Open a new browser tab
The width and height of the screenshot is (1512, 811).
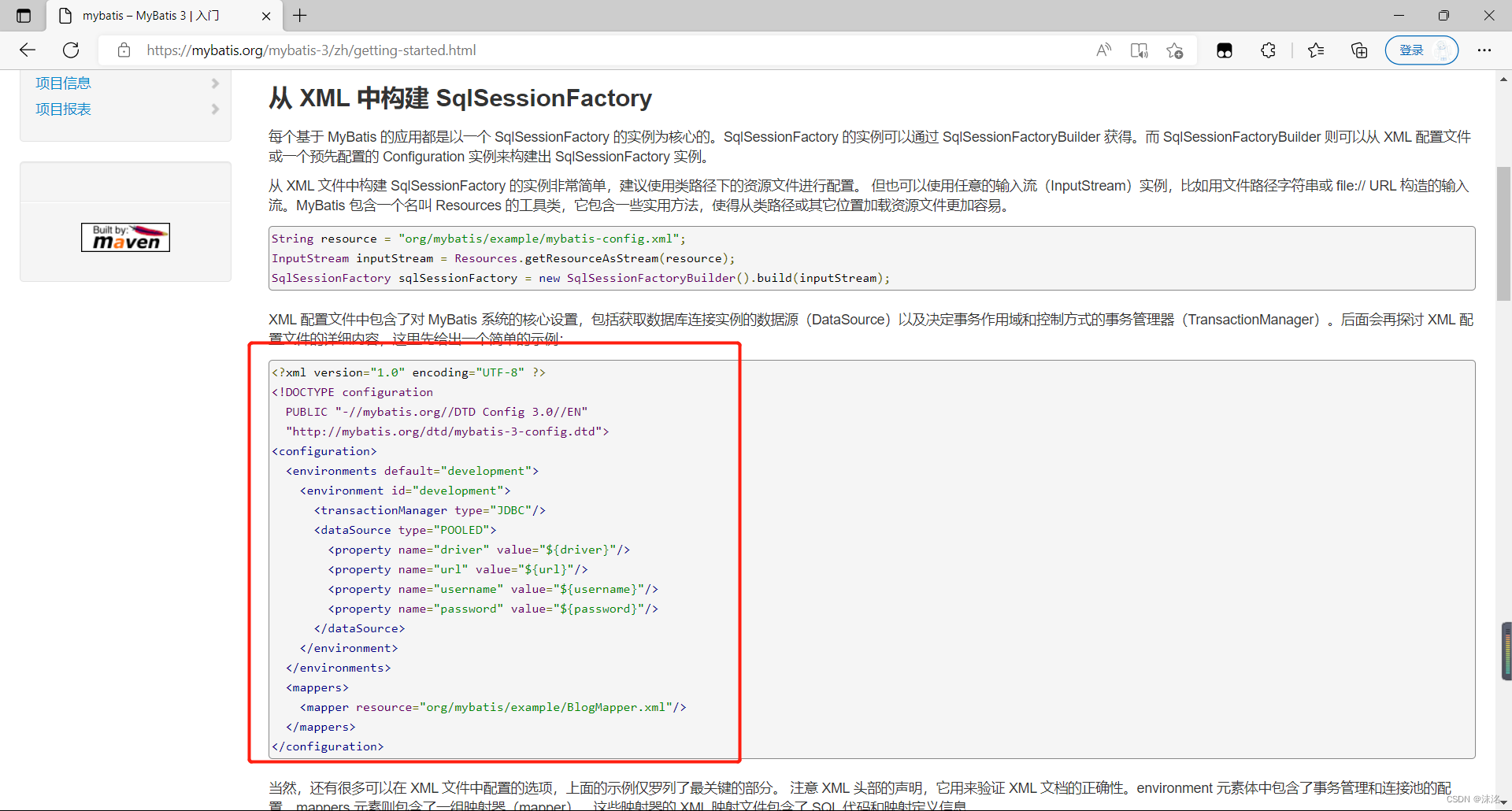[x=300, y=15]
